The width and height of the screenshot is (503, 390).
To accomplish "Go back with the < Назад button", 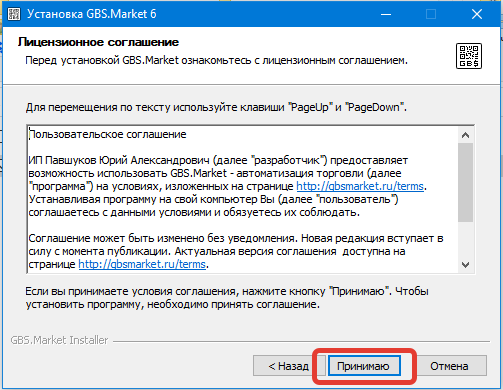I will pyautogui.click(x=289, y=366).
